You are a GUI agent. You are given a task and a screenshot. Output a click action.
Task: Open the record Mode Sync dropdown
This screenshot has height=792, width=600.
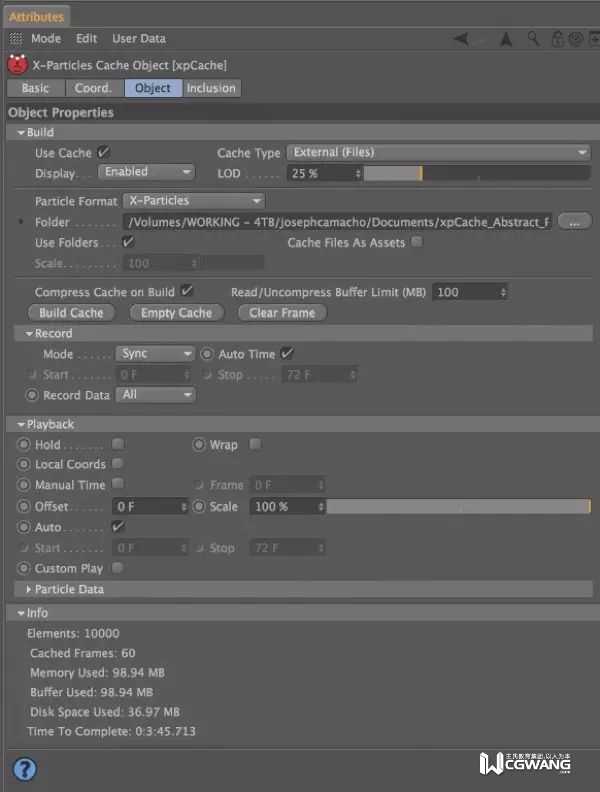tap(155, 354)
